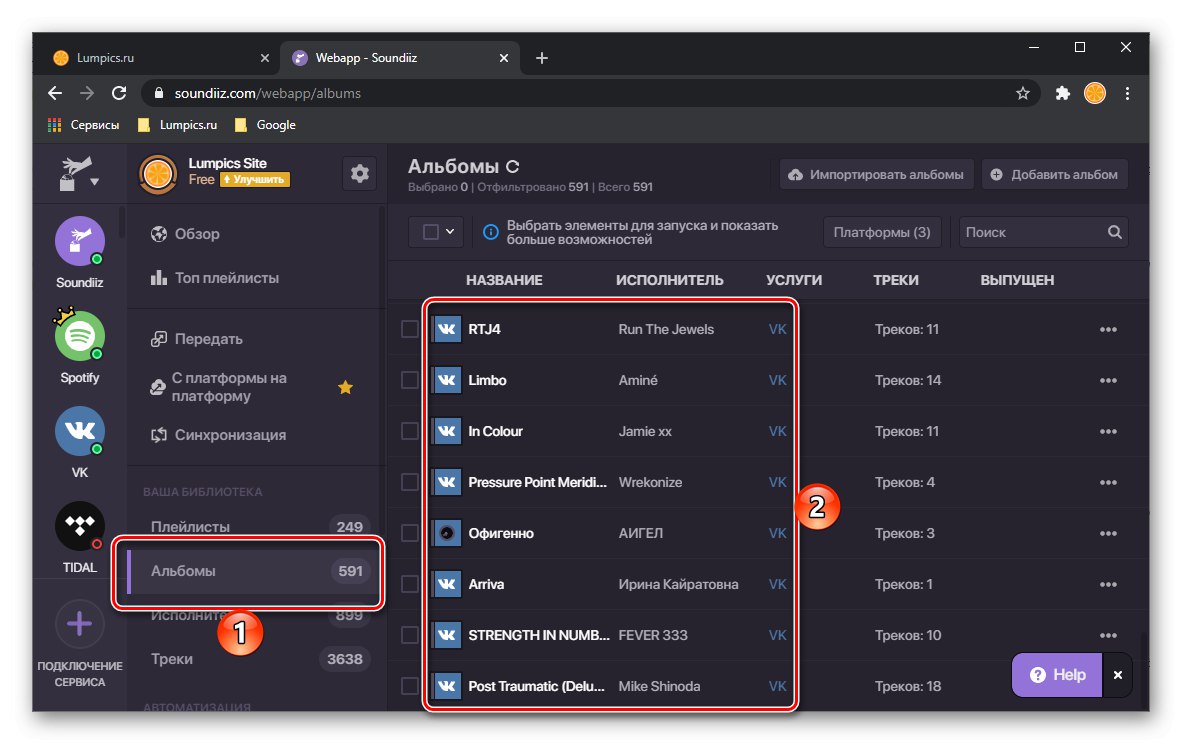Open the Google bookmark folder
Image resolution: width=1182 pixels, height=744 pixels.
(x=265, y=125)
